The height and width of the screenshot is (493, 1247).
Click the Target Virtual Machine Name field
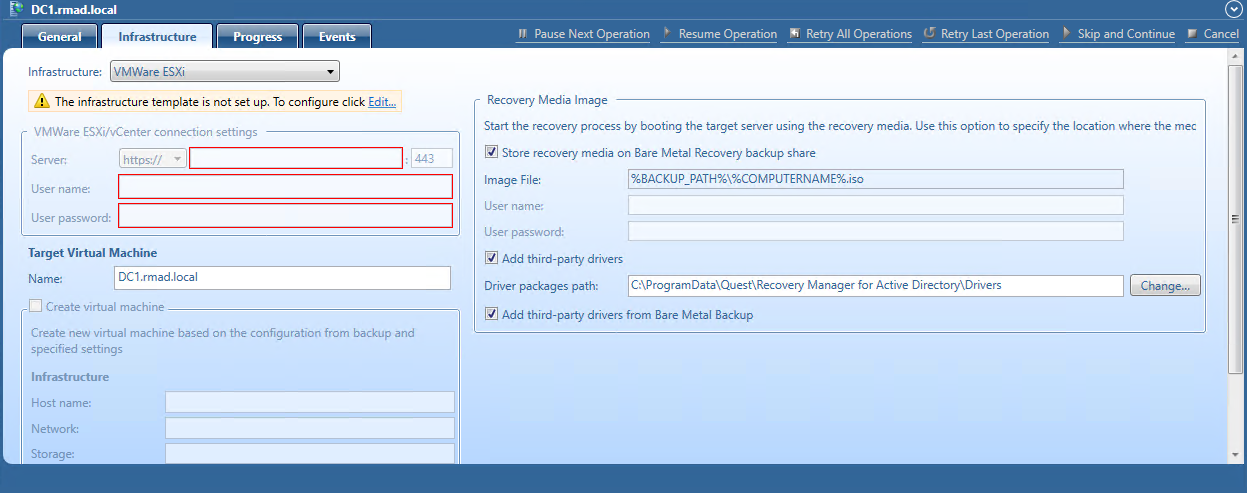tap(283, 278)
